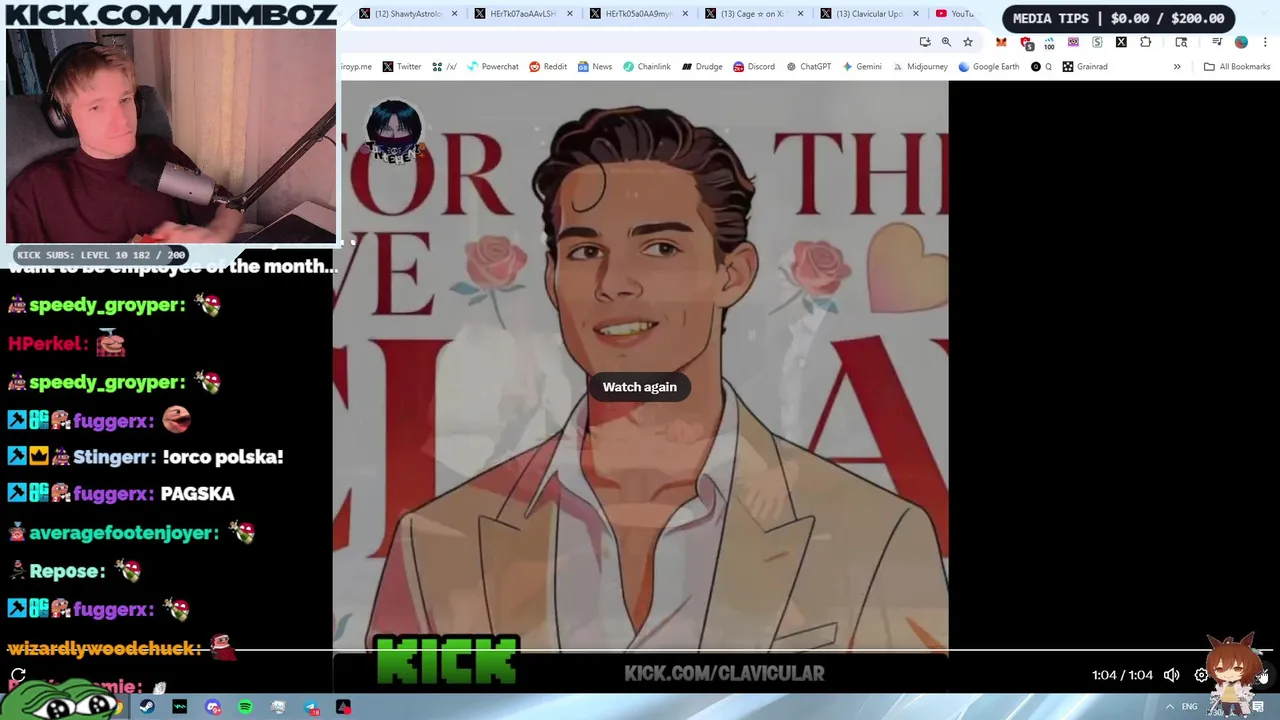This screenshot has height=720, width=1280.
Task: Open the Chrome profile avatar
Action: click(x=1241, y=42)
